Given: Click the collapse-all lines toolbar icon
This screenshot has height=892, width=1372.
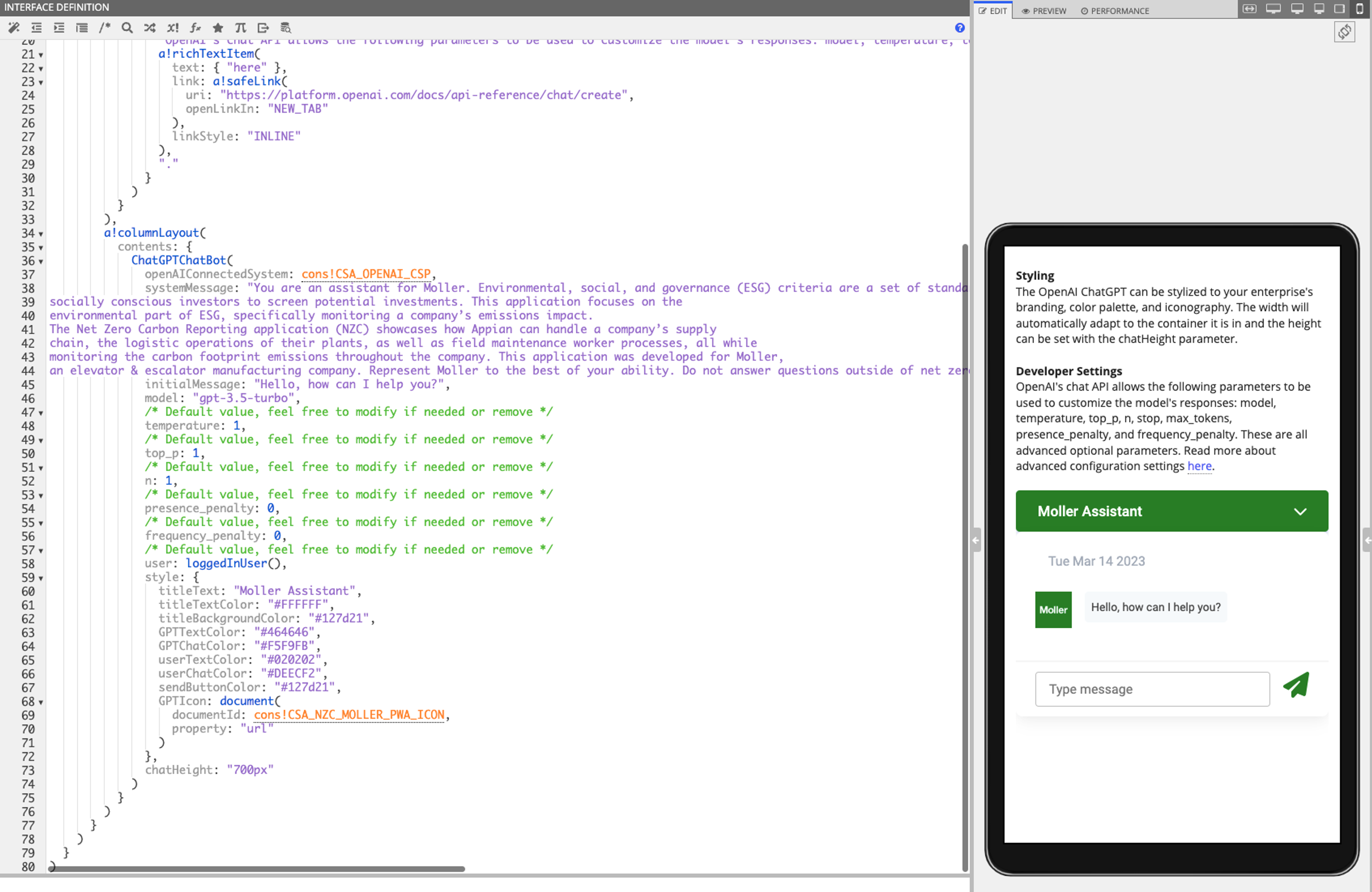Looking at the screenshot, I should click(x=82, y=28).
